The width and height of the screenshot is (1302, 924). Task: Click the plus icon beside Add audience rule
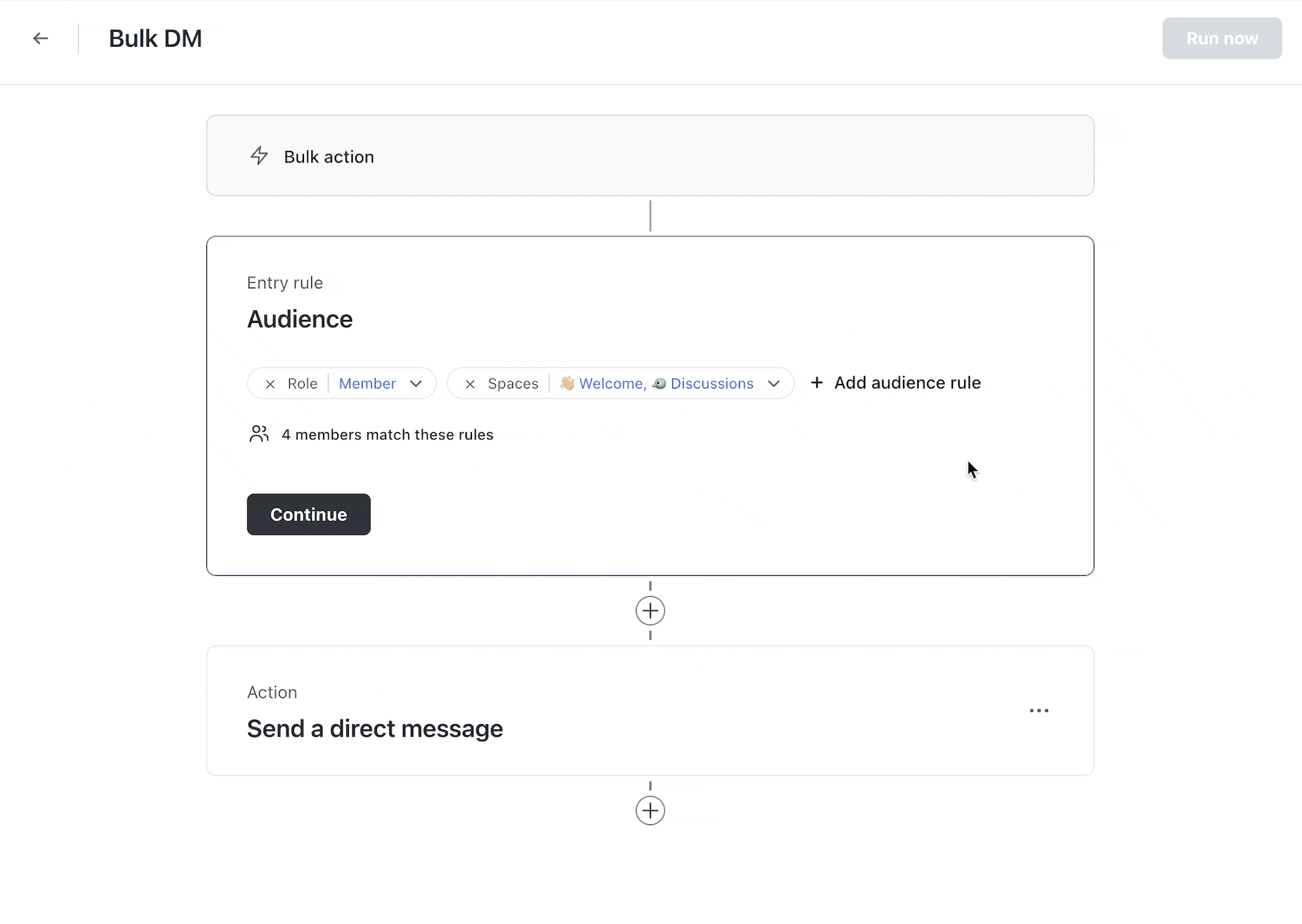pos(817,383)
